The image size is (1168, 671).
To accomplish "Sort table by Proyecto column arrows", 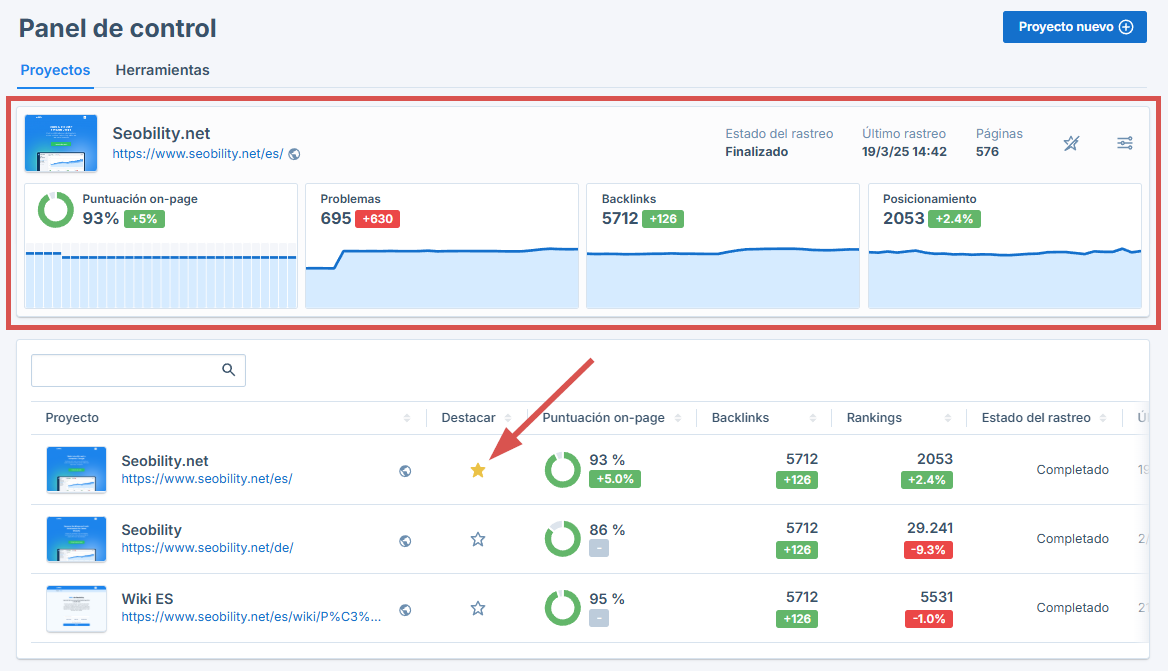I will pos(407,418).
